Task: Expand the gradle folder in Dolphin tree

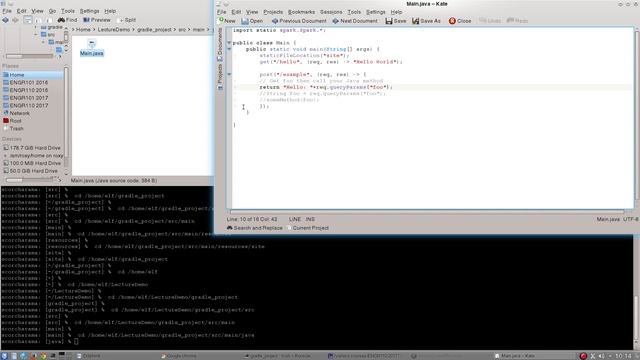Action: [x=36, y=27]
